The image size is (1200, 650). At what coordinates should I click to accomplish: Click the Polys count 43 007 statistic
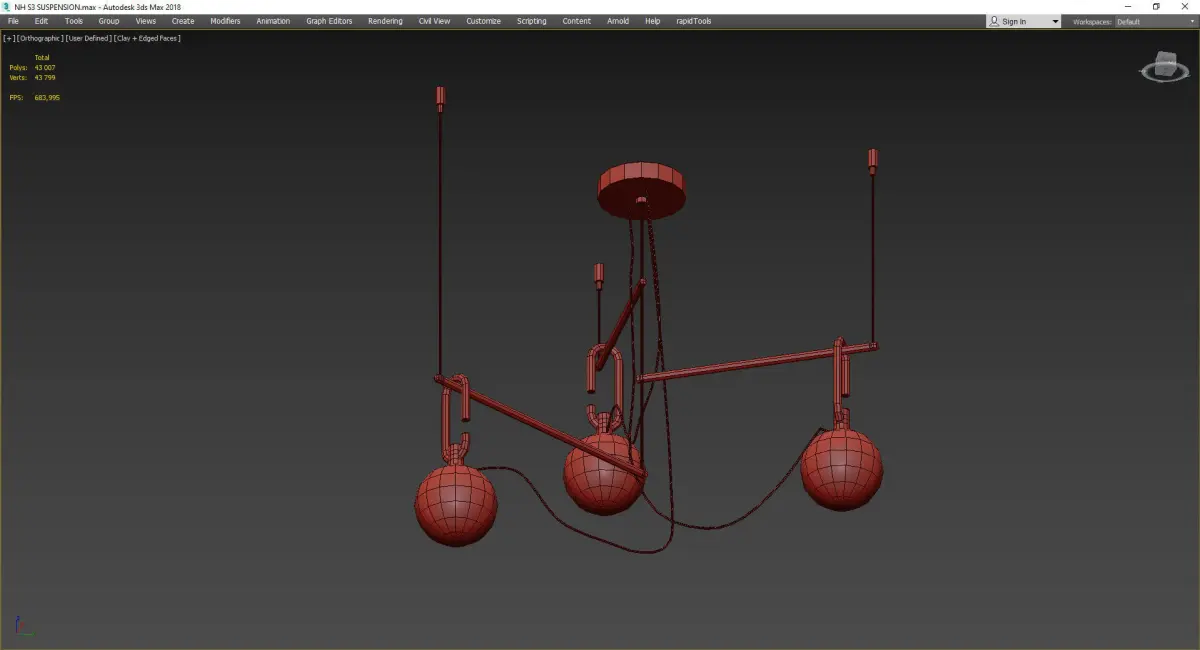point(33,67)
